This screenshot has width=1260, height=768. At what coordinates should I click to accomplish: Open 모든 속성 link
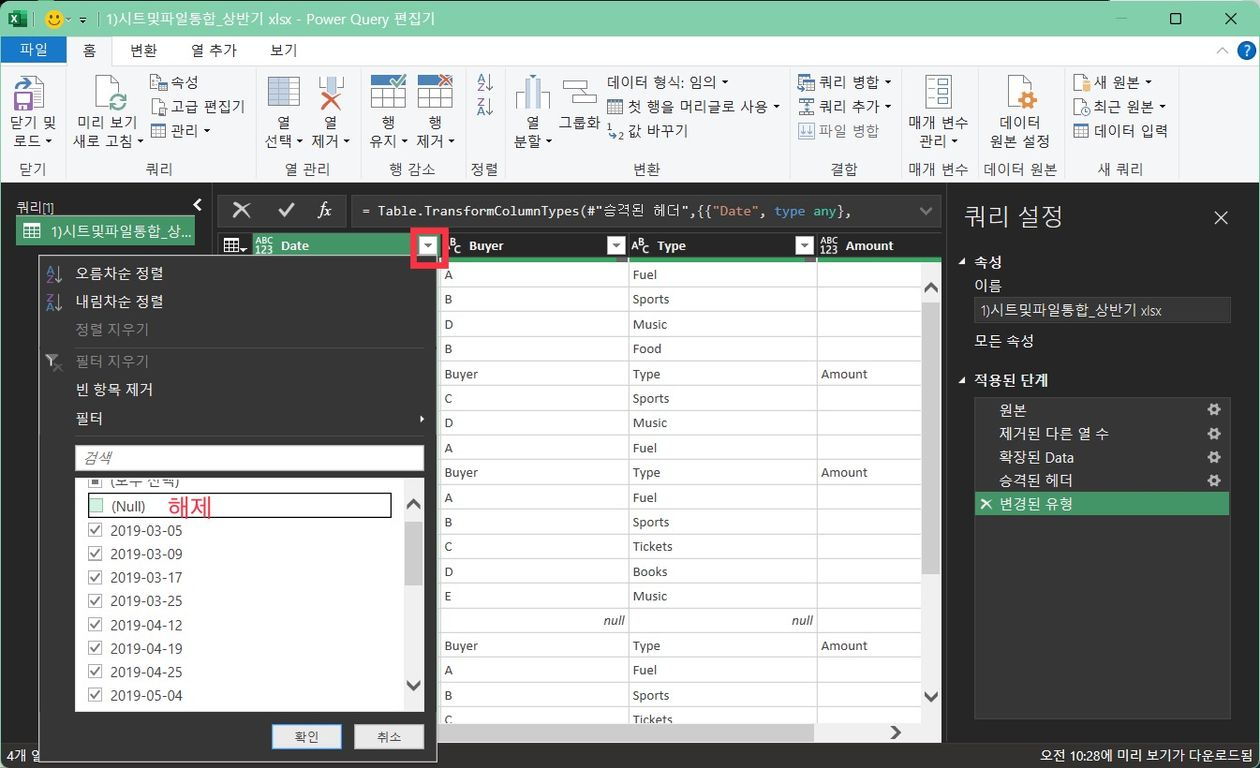(1004, 341)
